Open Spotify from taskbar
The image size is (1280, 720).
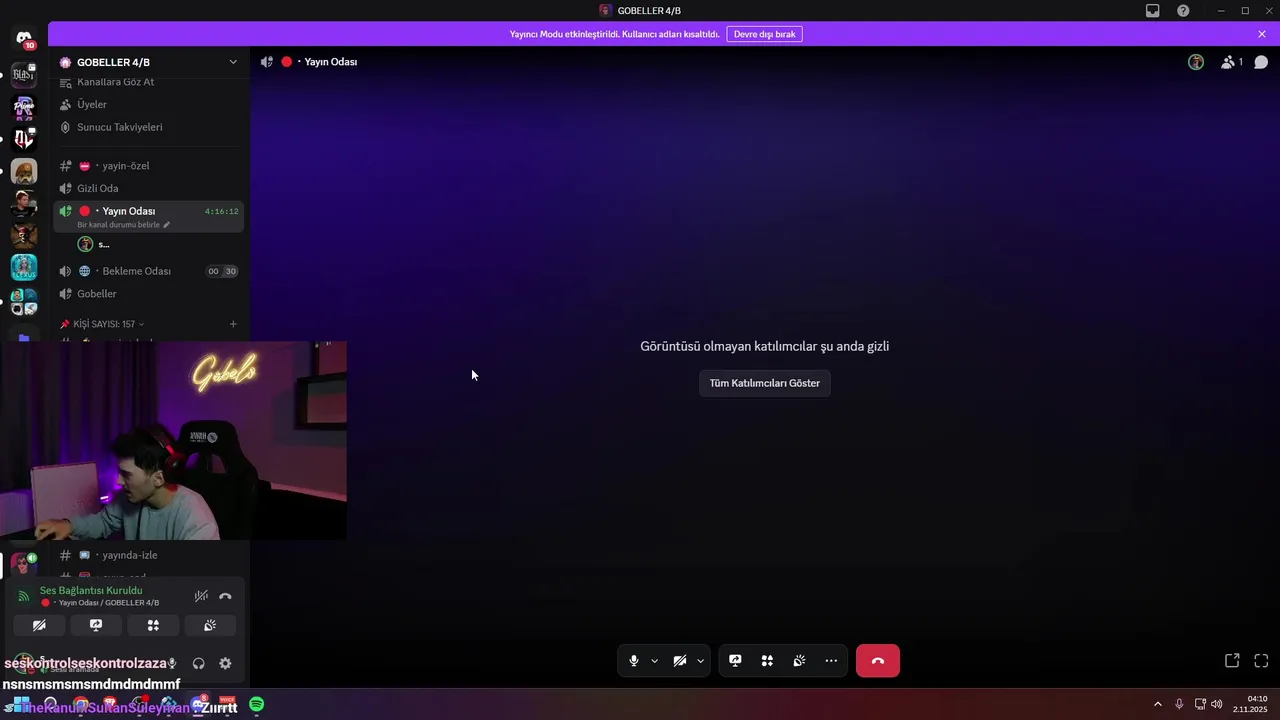point(257,705)
